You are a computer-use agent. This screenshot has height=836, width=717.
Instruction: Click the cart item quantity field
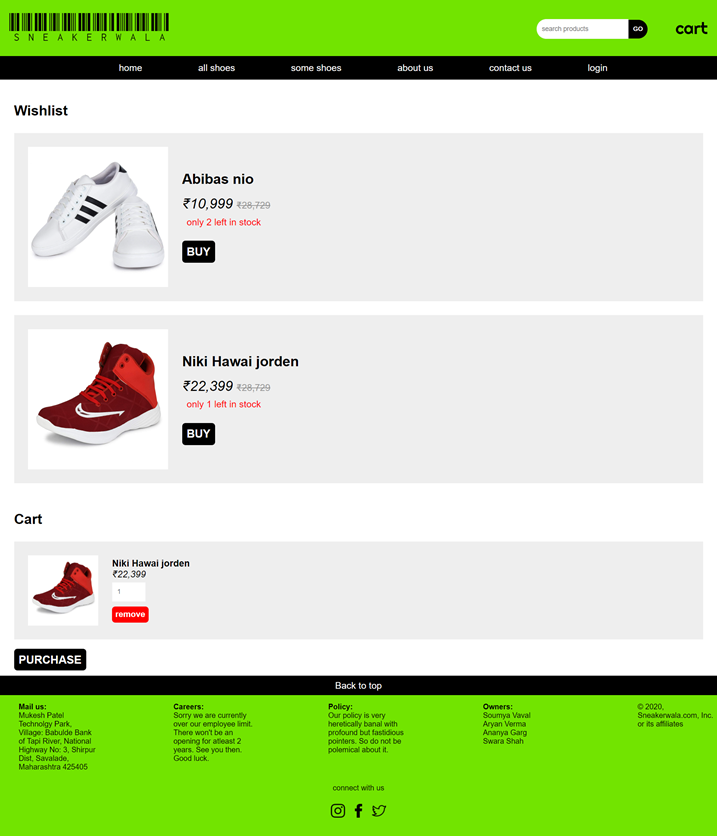point(128,592)
